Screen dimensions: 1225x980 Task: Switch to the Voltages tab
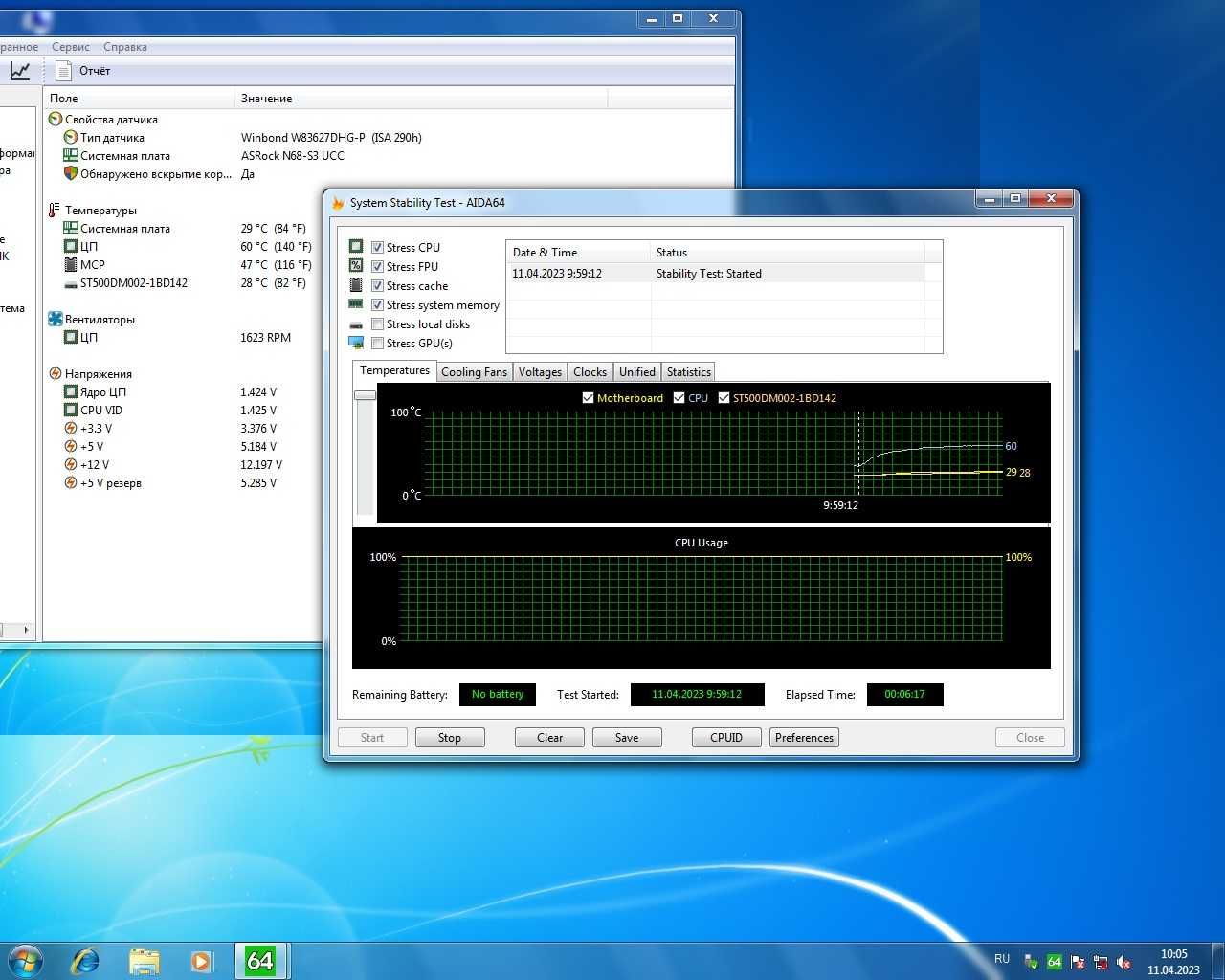coord(540,372)
